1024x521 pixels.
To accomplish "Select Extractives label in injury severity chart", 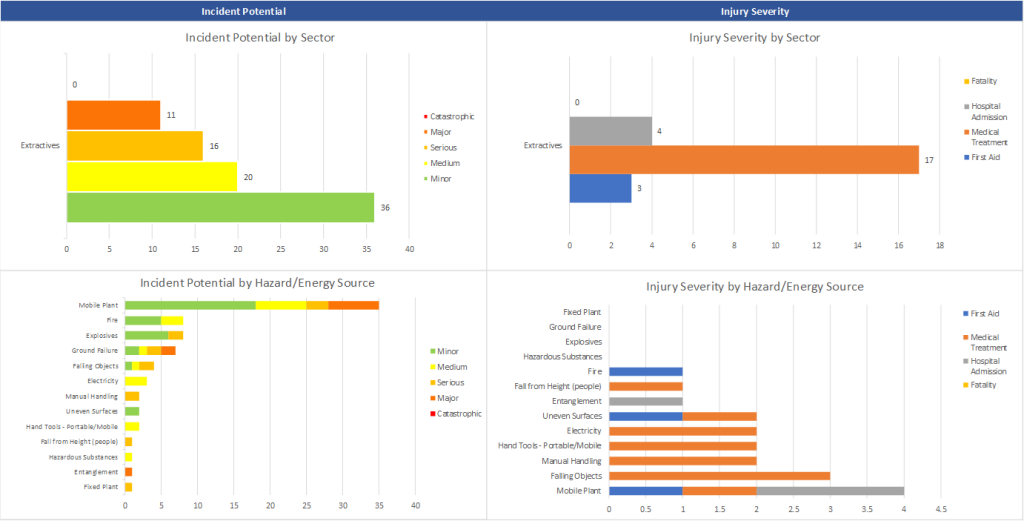I will 543,146.
